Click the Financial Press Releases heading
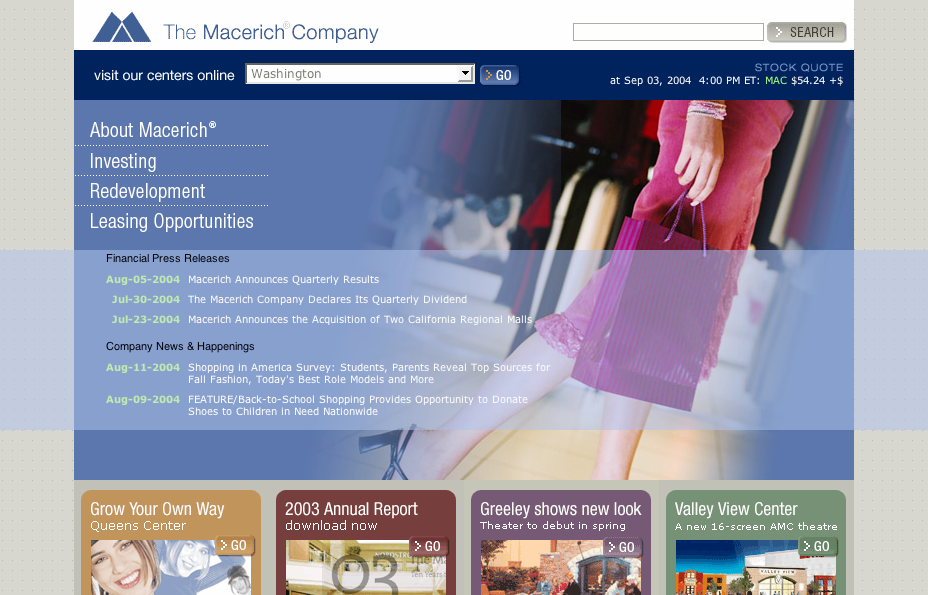Screen dimensions: 928x595 (x=167, y=259)
